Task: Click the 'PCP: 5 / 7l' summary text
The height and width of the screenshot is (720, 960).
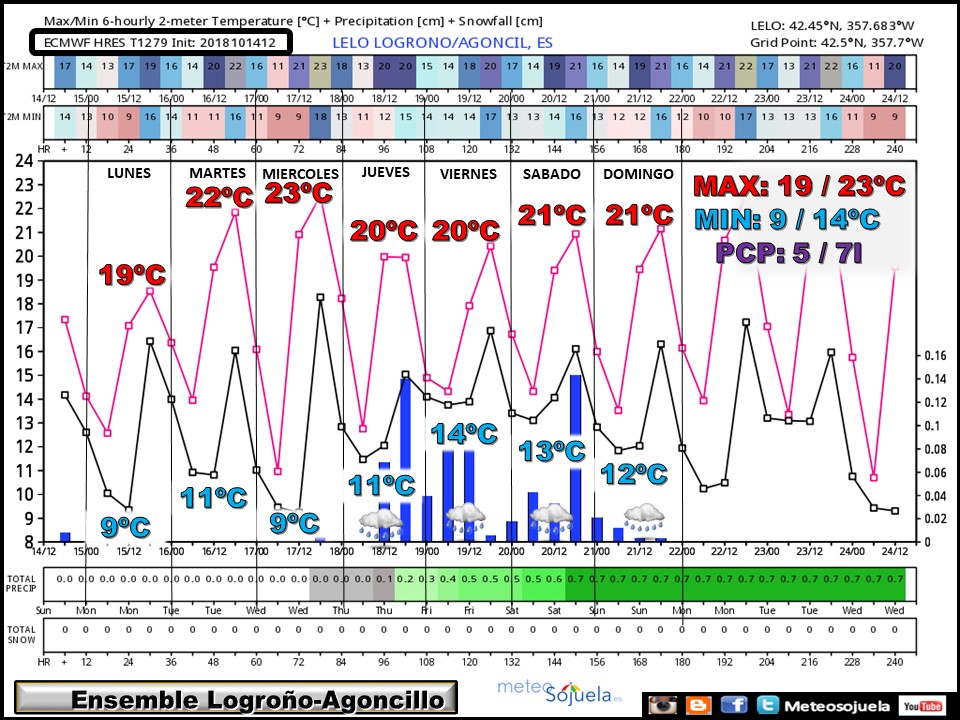Action: pyautogui.click(x=789, y=252)
